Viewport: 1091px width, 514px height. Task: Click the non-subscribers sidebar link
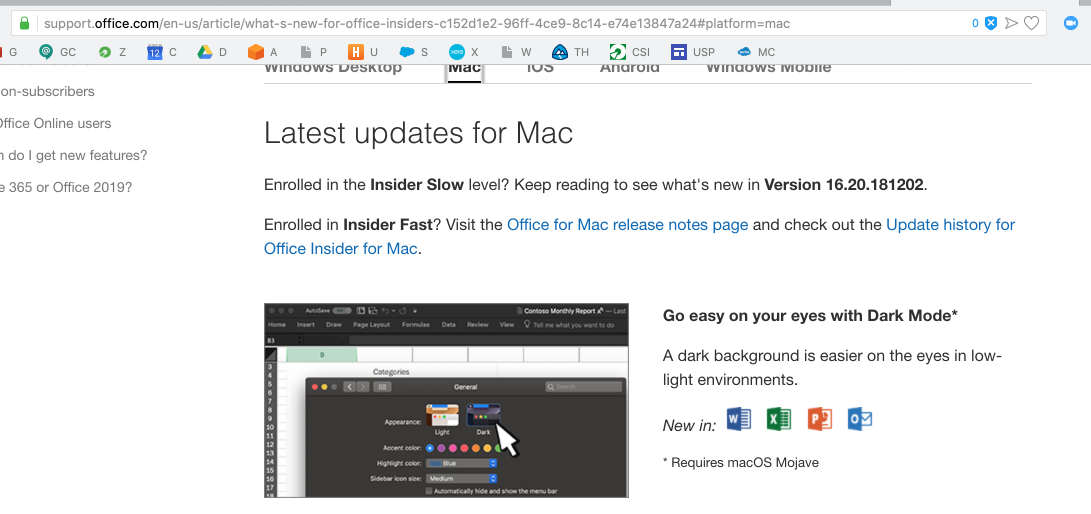(47, 91)
